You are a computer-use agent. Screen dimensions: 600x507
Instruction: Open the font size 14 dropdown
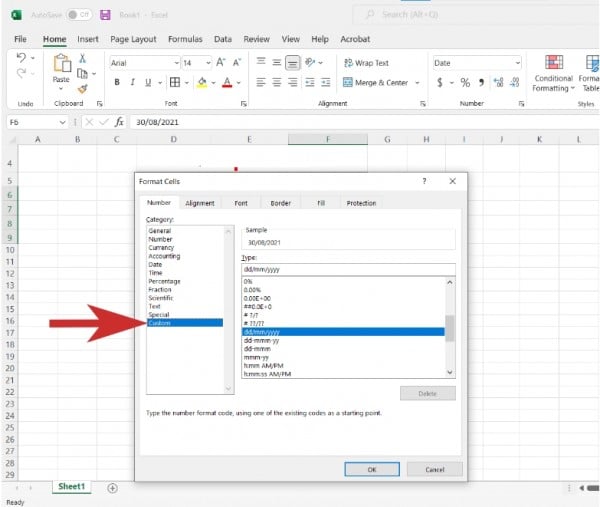click(x=208, y=63)
